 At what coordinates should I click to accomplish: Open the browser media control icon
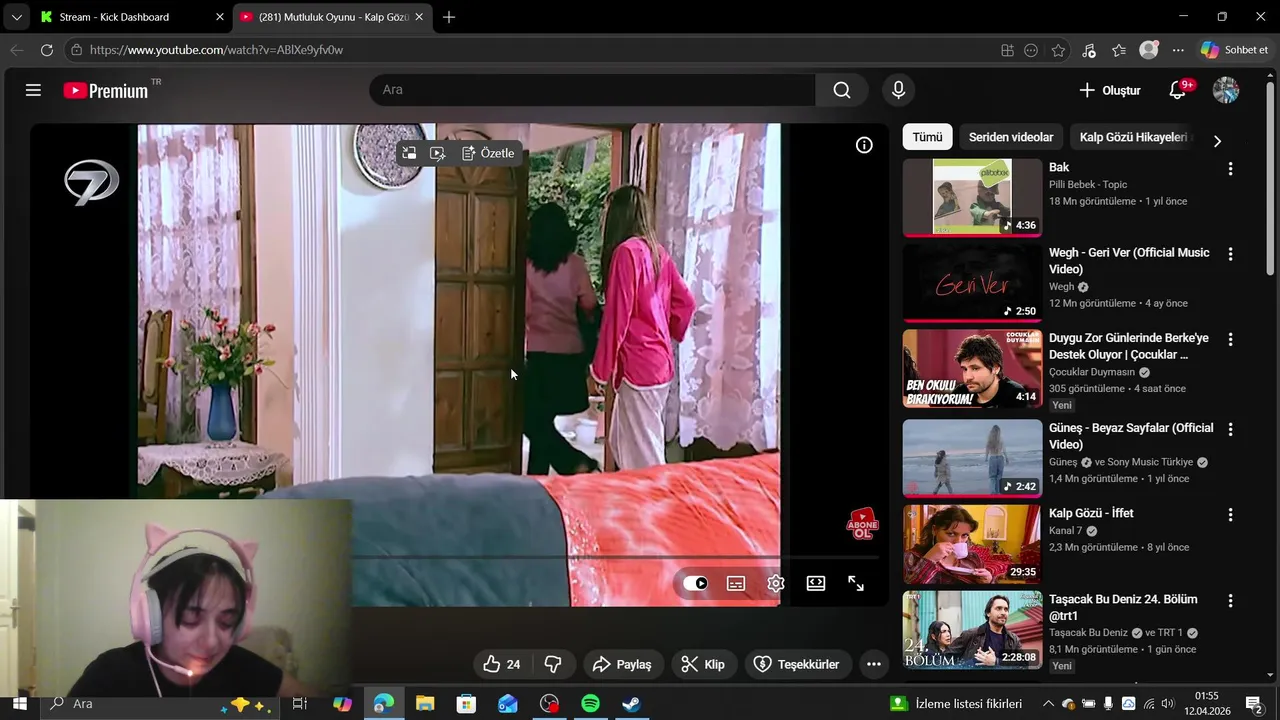point(1089,50)
